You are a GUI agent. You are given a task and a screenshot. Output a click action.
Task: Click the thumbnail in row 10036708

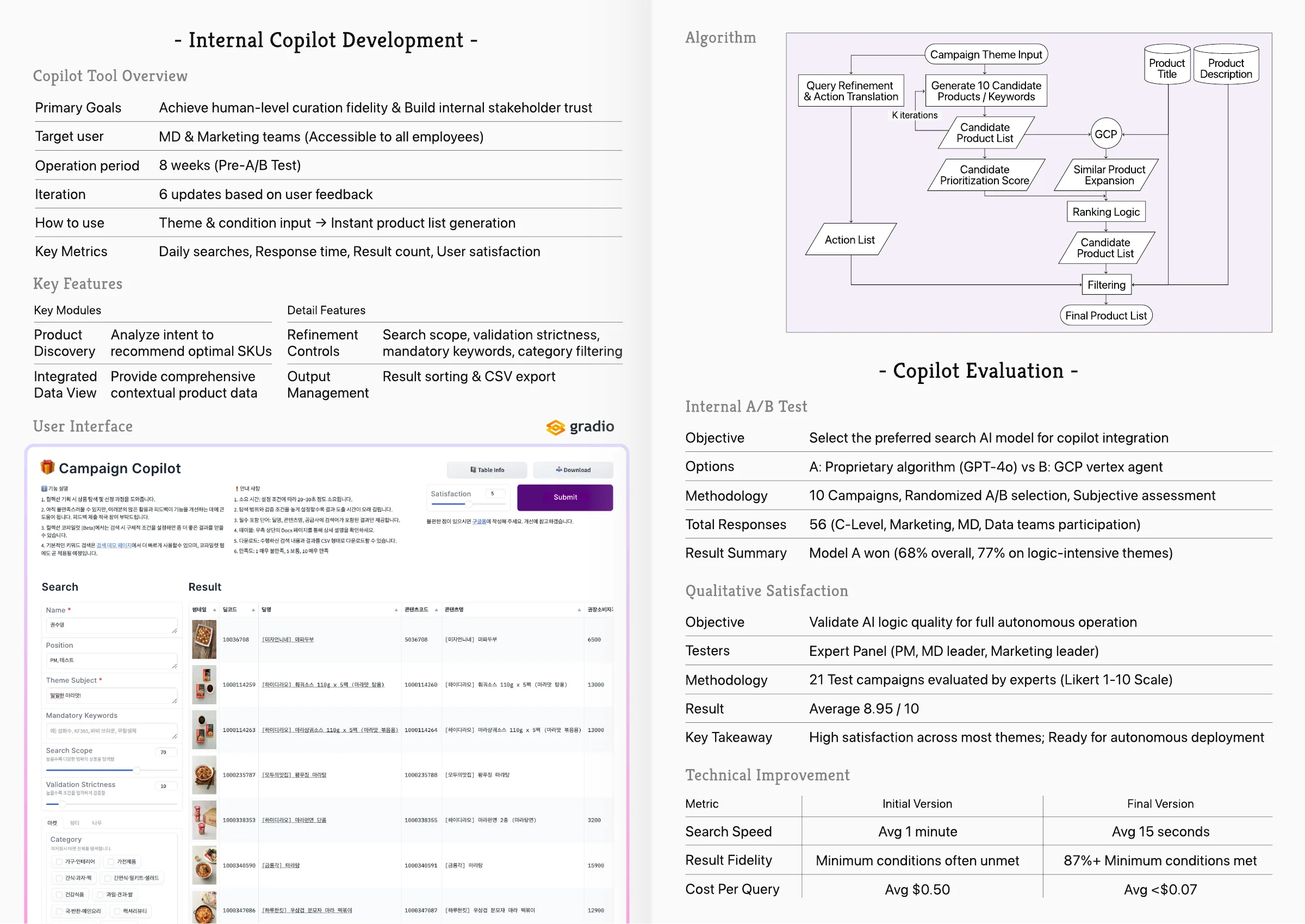pyautogui.click(x=204, y=640)
